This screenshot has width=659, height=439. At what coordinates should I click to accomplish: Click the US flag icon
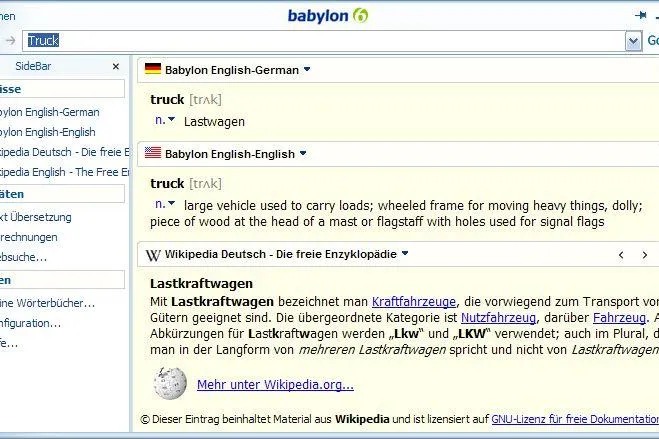coord(153,152)
